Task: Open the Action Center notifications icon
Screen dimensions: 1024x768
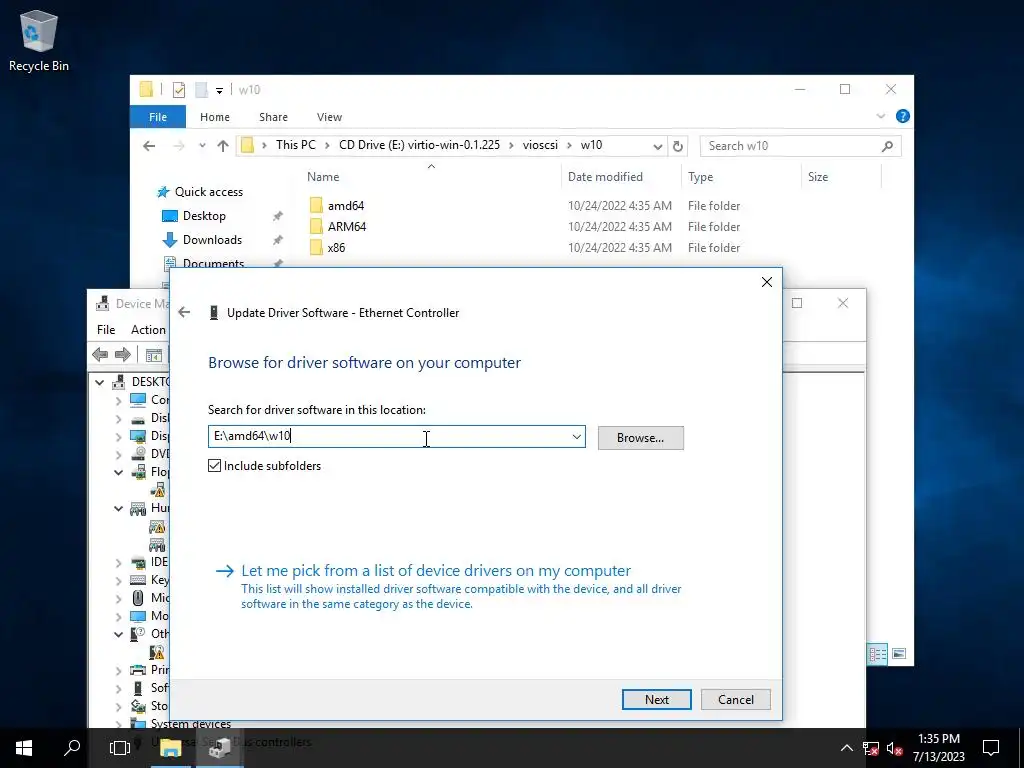Action: (x=991, y=748)
